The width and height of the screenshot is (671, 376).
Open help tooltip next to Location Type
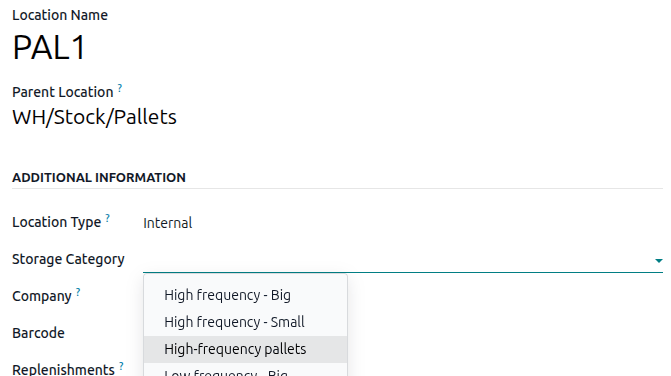click(108, 218)
